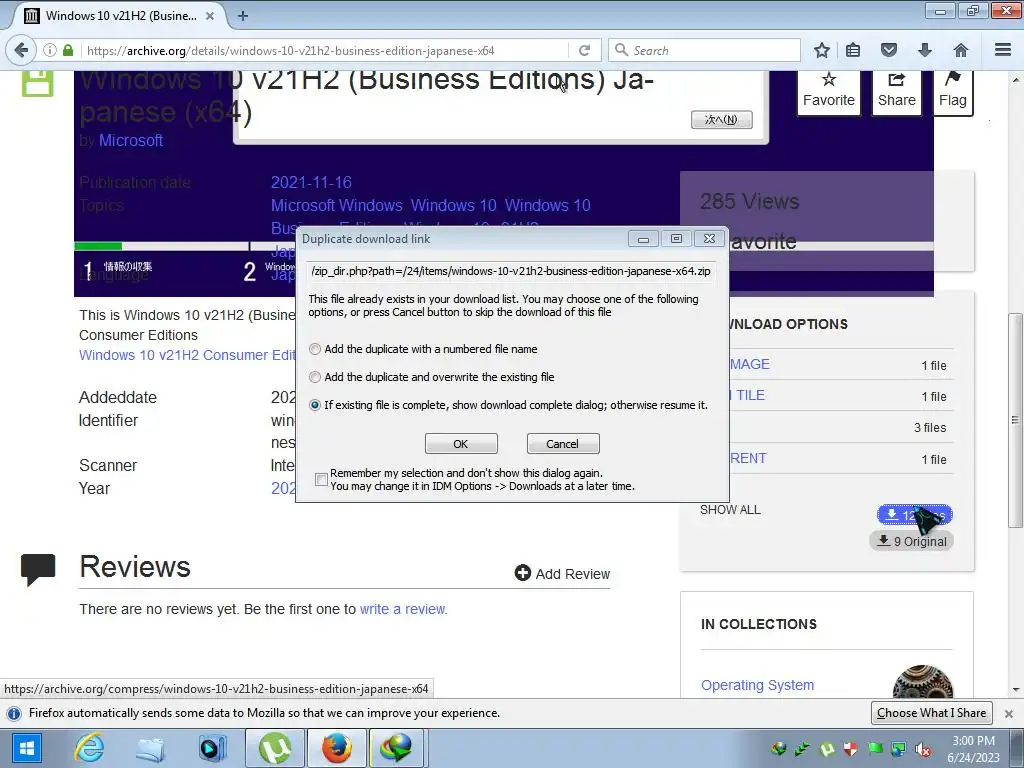Image resolution: width=1024 pixels, height=768 pixels.
Task: Open Internet Download Manager taskbar icon
Action: (397, 748)
